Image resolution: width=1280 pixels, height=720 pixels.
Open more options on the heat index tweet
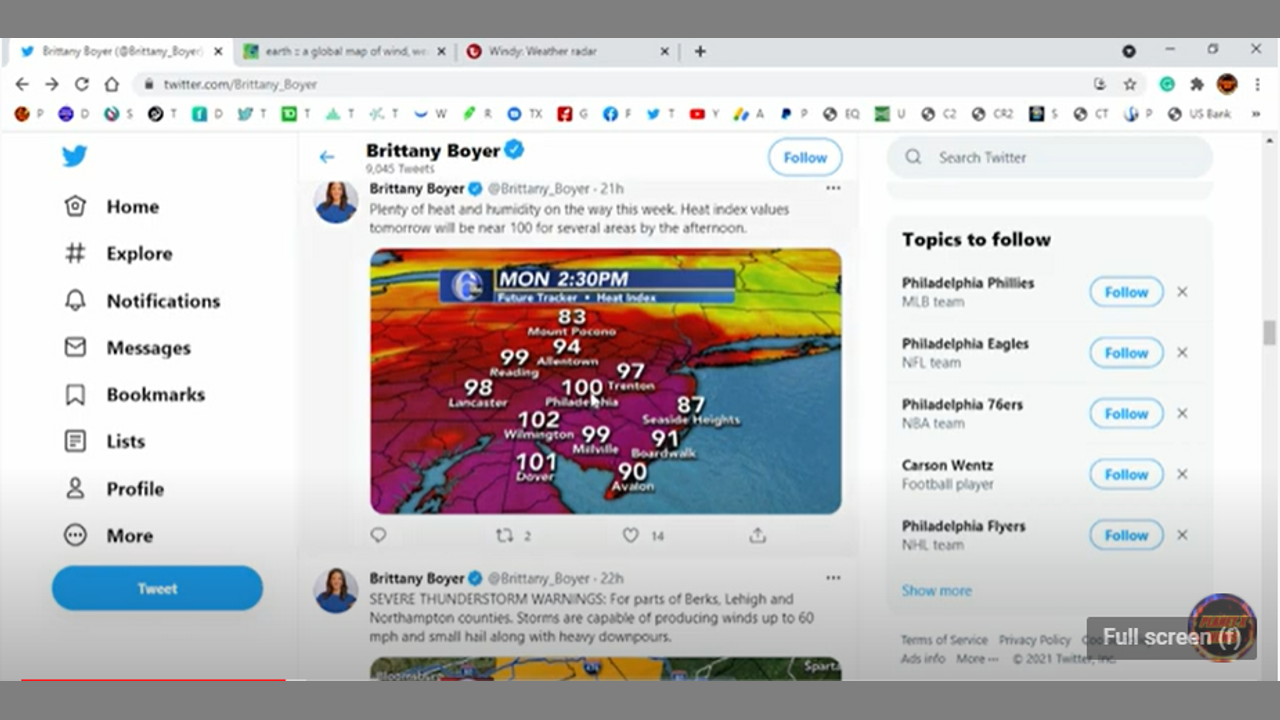(833, 188)
